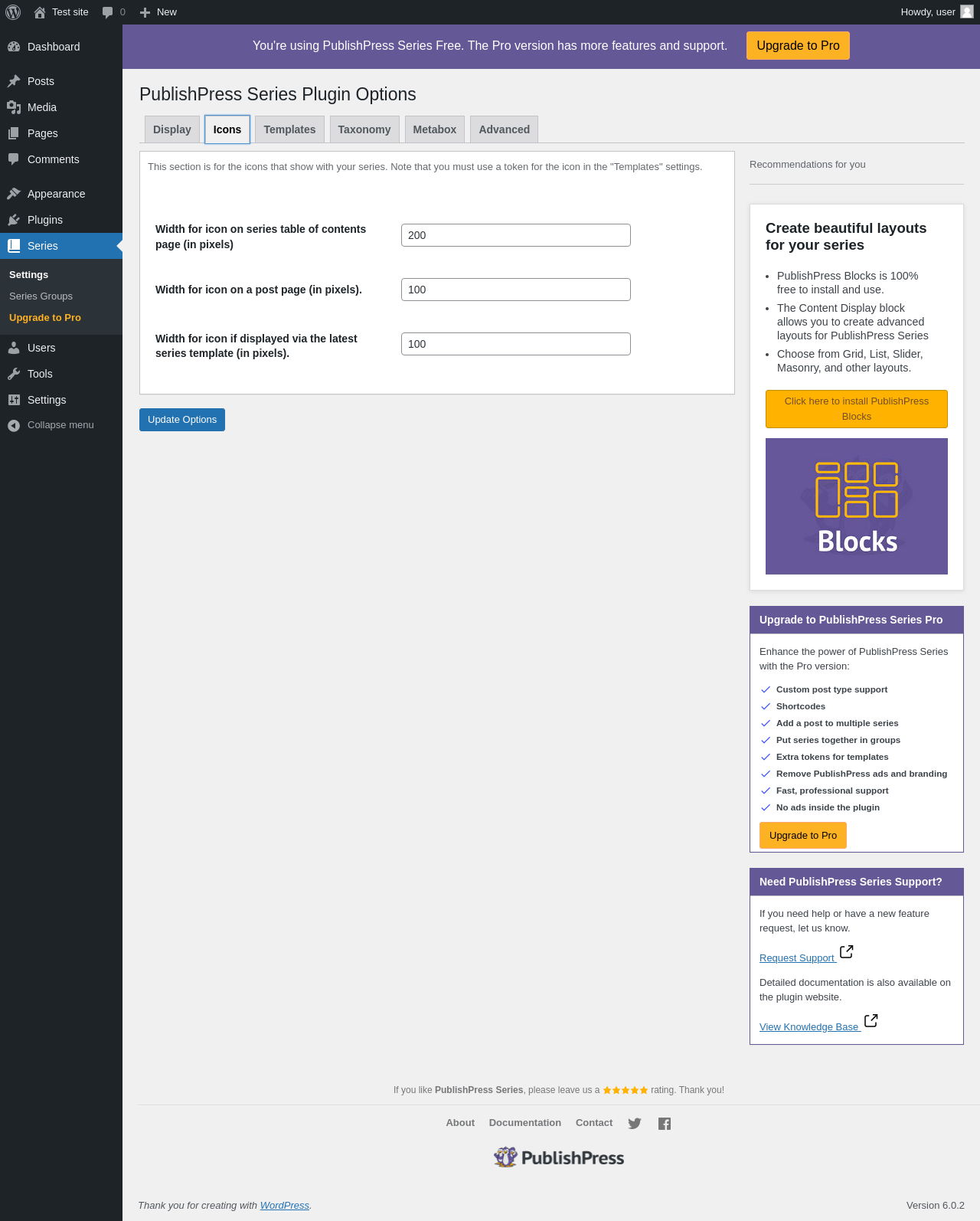Open Users in the admin menu
This screenshot has height=1221, width=980.
click(x=61, y=348)
